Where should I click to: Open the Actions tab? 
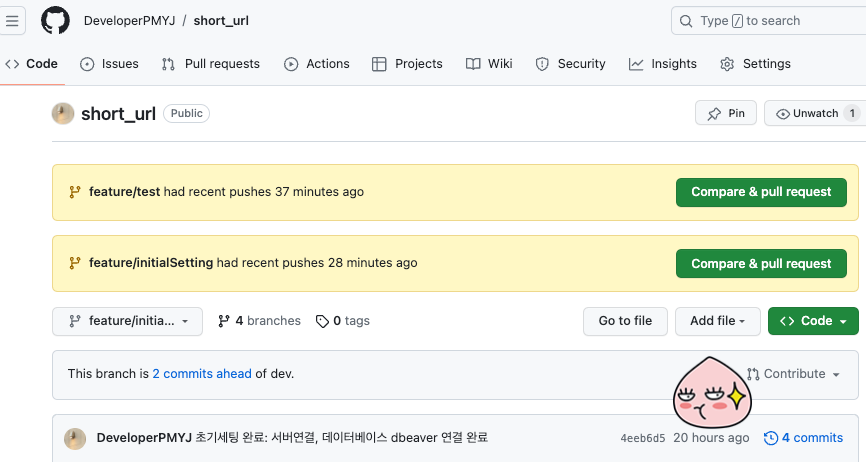(x=316, y=63)
